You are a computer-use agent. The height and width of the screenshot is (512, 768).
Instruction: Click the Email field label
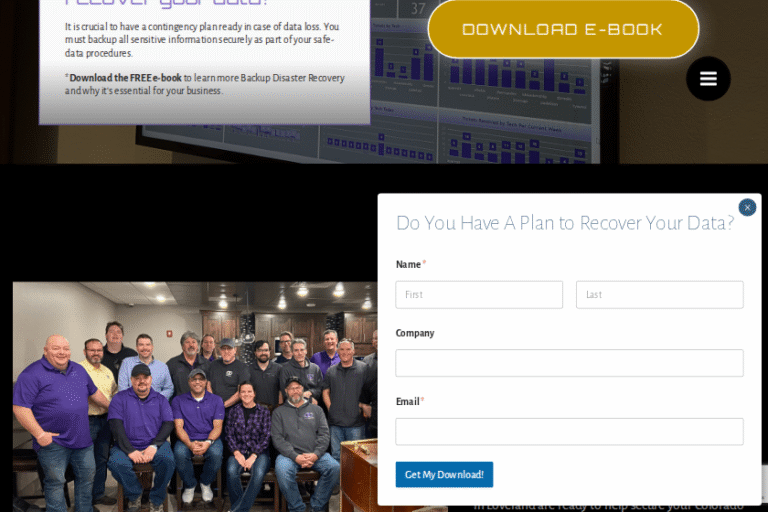tap(407, 402)
